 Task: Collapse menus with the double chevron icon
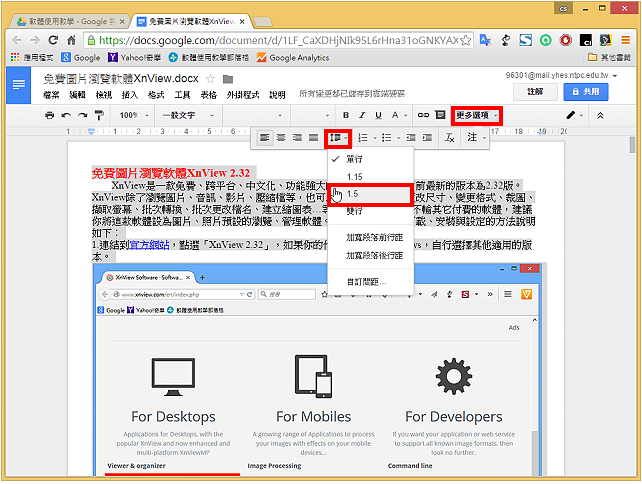coord(600,115)
